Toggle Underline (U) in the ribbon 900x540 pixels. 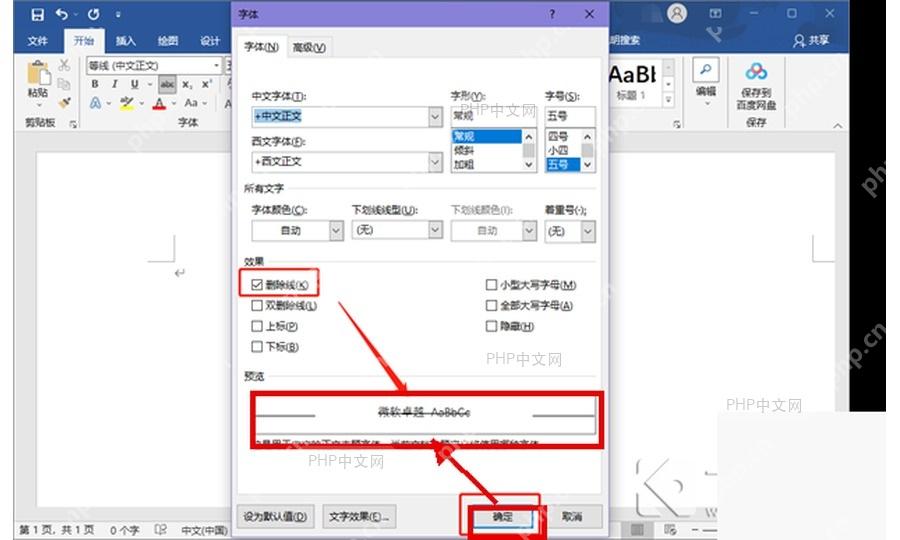134,84
